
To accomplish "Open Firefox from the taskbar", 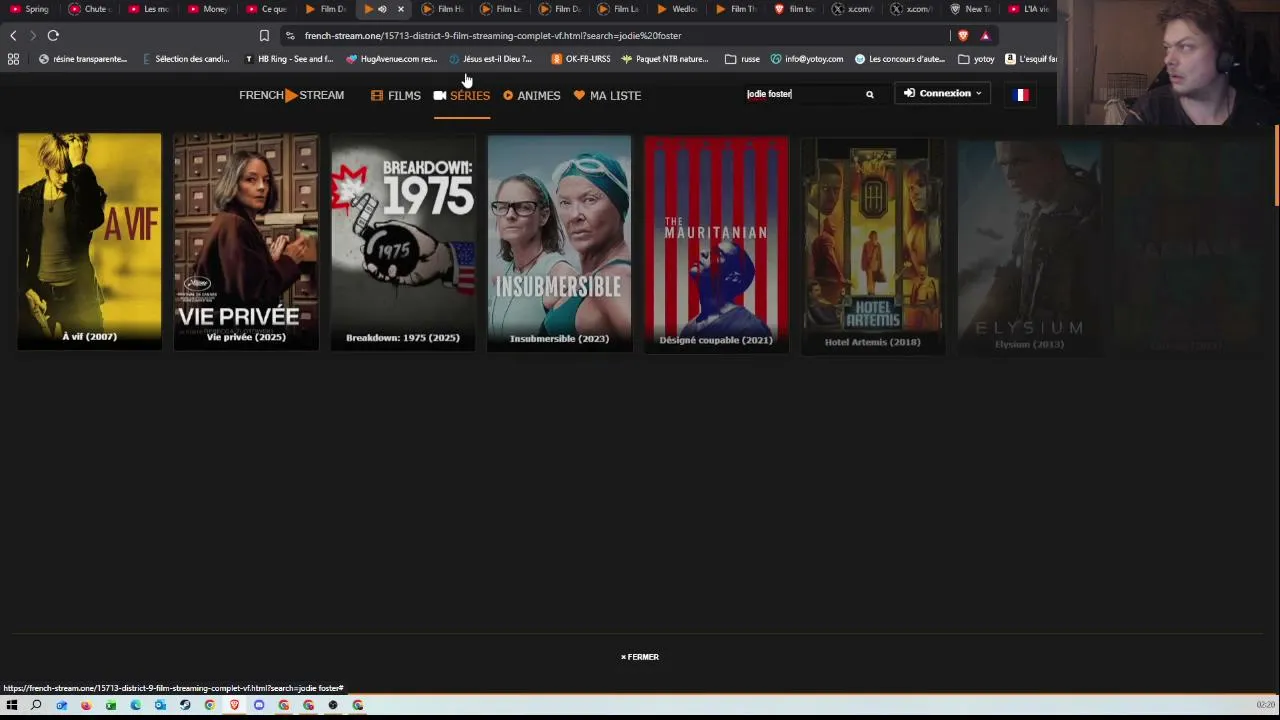I will [x=86, y=705].
